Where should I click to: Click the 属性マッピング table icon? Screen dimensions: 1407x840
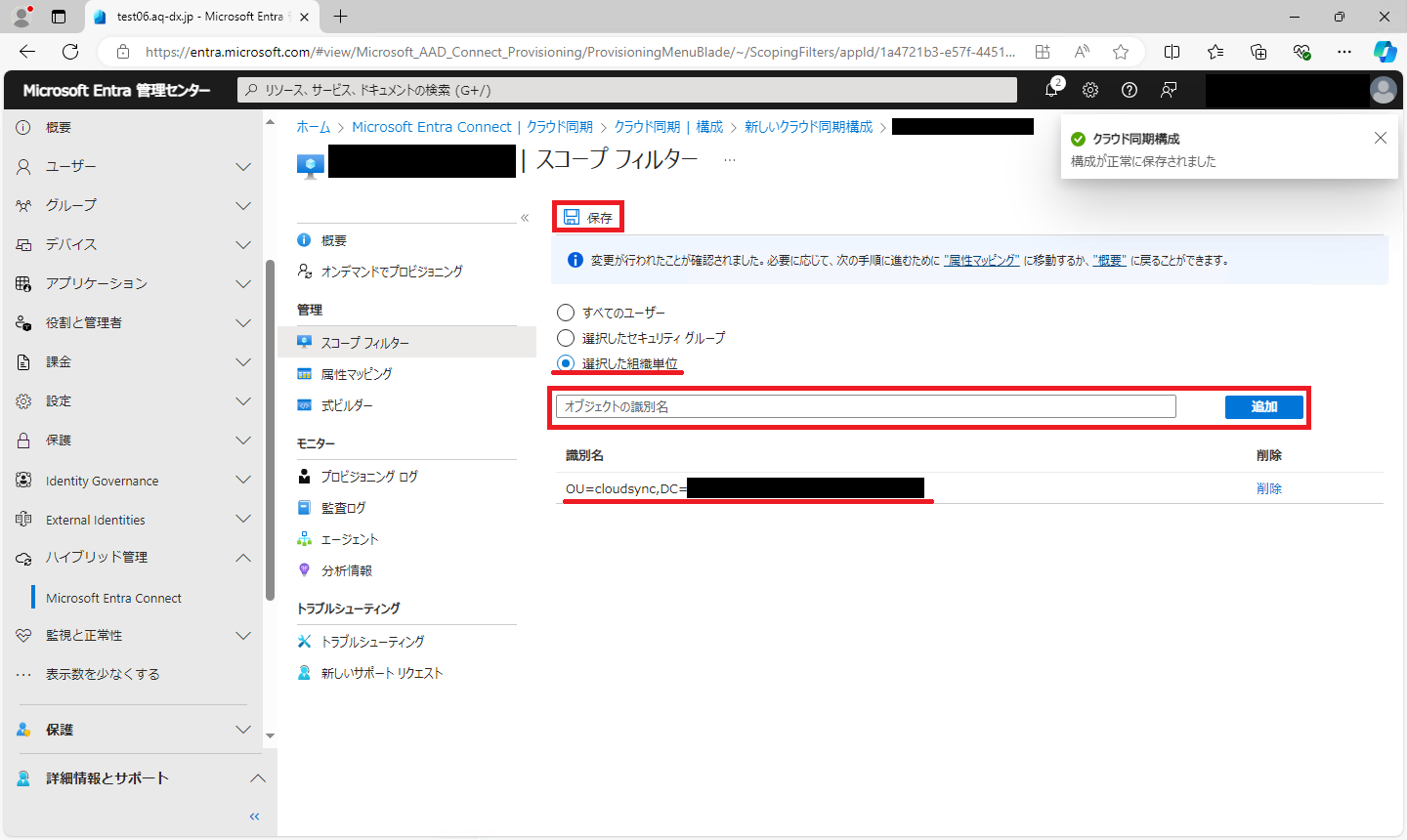tap(305, 374)
